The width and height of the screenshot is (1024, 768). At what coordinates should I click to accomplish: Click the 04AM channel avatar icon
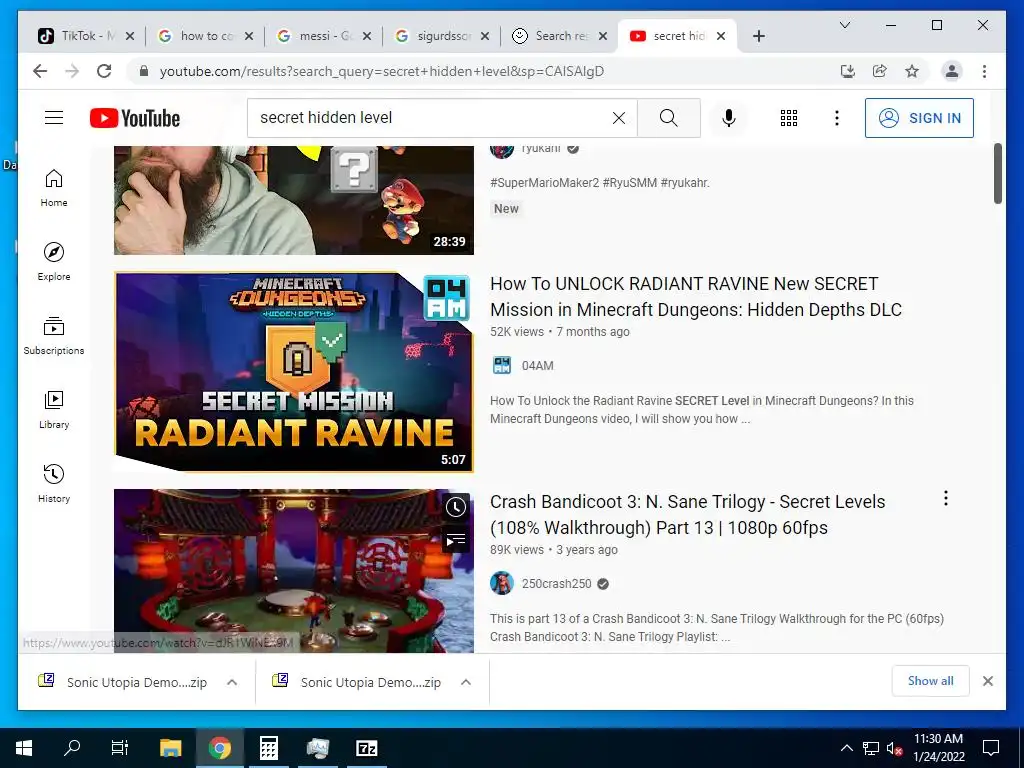tap(502, 365)
